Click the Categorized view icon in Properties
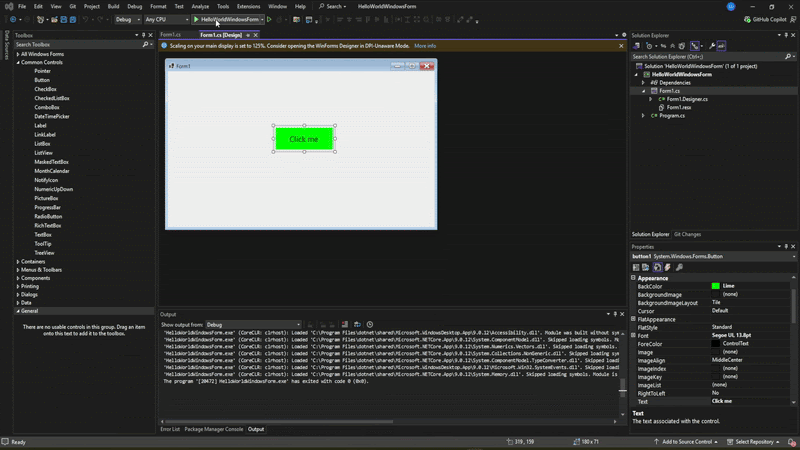This screenshot has width=800, height=450. click(x=636, y=267)
